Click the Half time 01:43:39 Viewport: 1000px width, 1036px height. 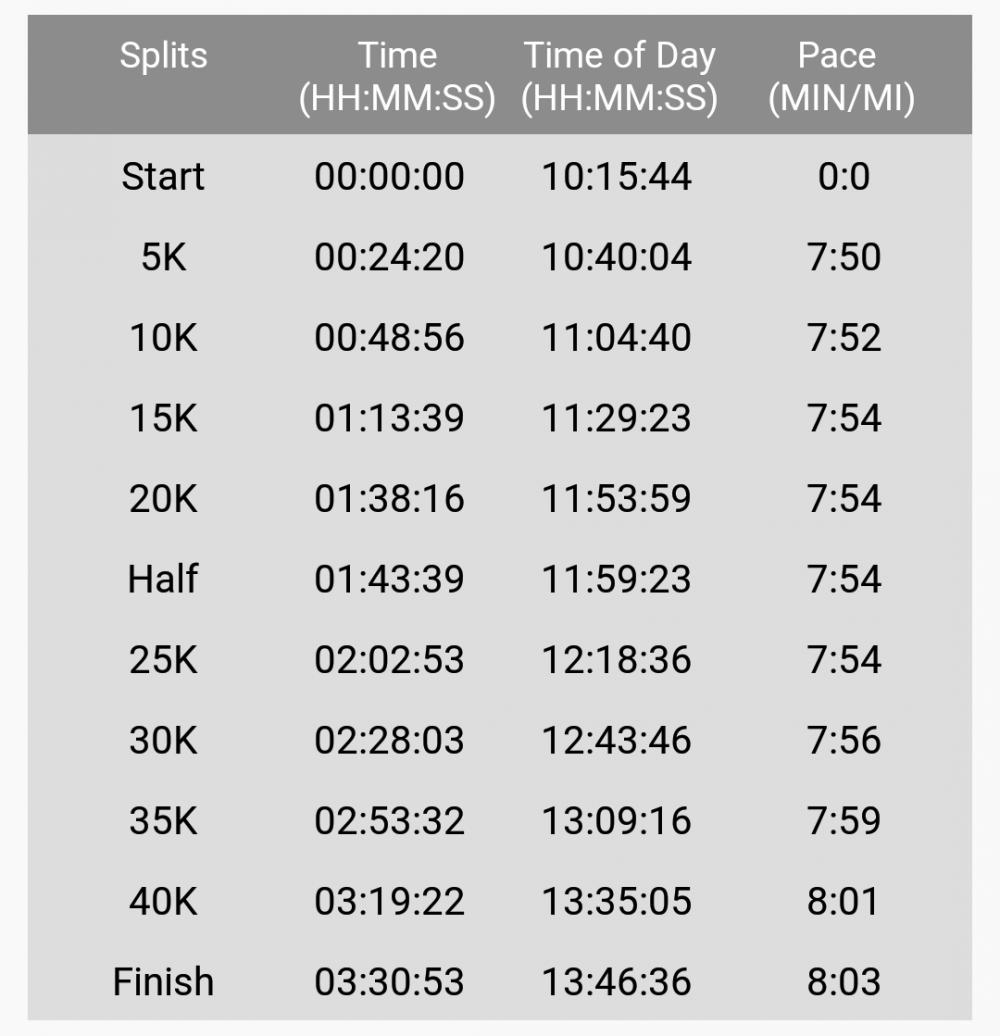[x=389, y=579]
